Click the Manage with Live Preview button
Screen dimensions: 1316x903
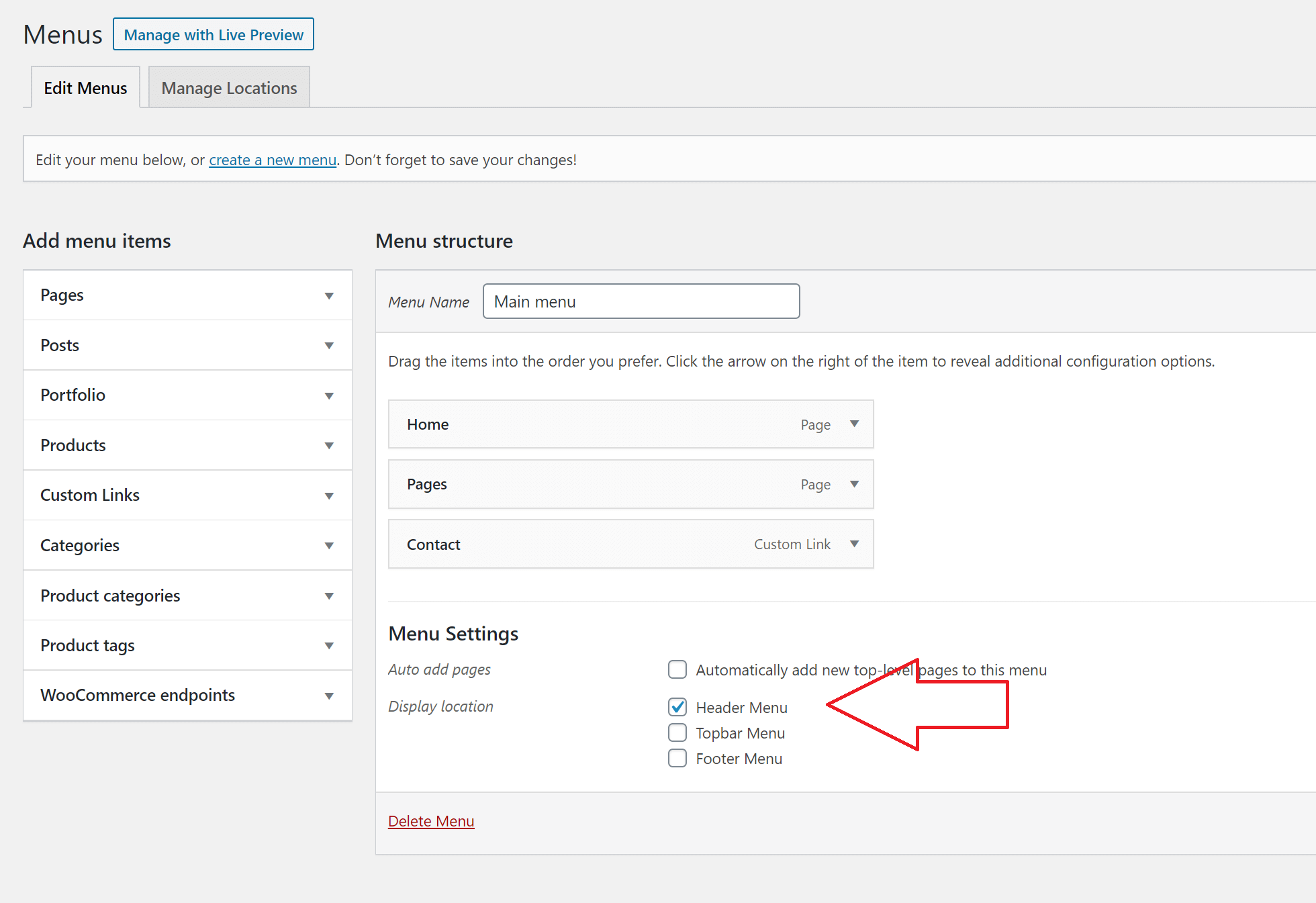click(x=214, y=34)
